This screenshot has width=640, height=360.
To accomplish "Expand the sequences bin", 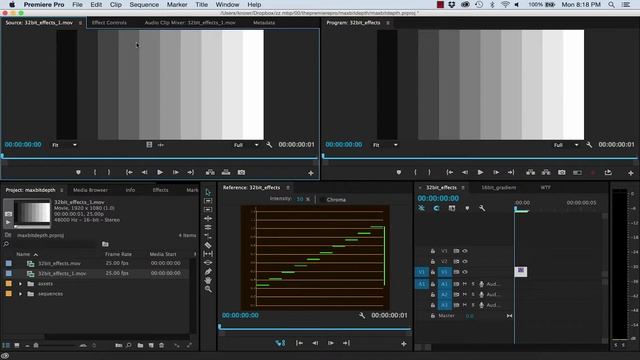I will (x=20, y=294).
